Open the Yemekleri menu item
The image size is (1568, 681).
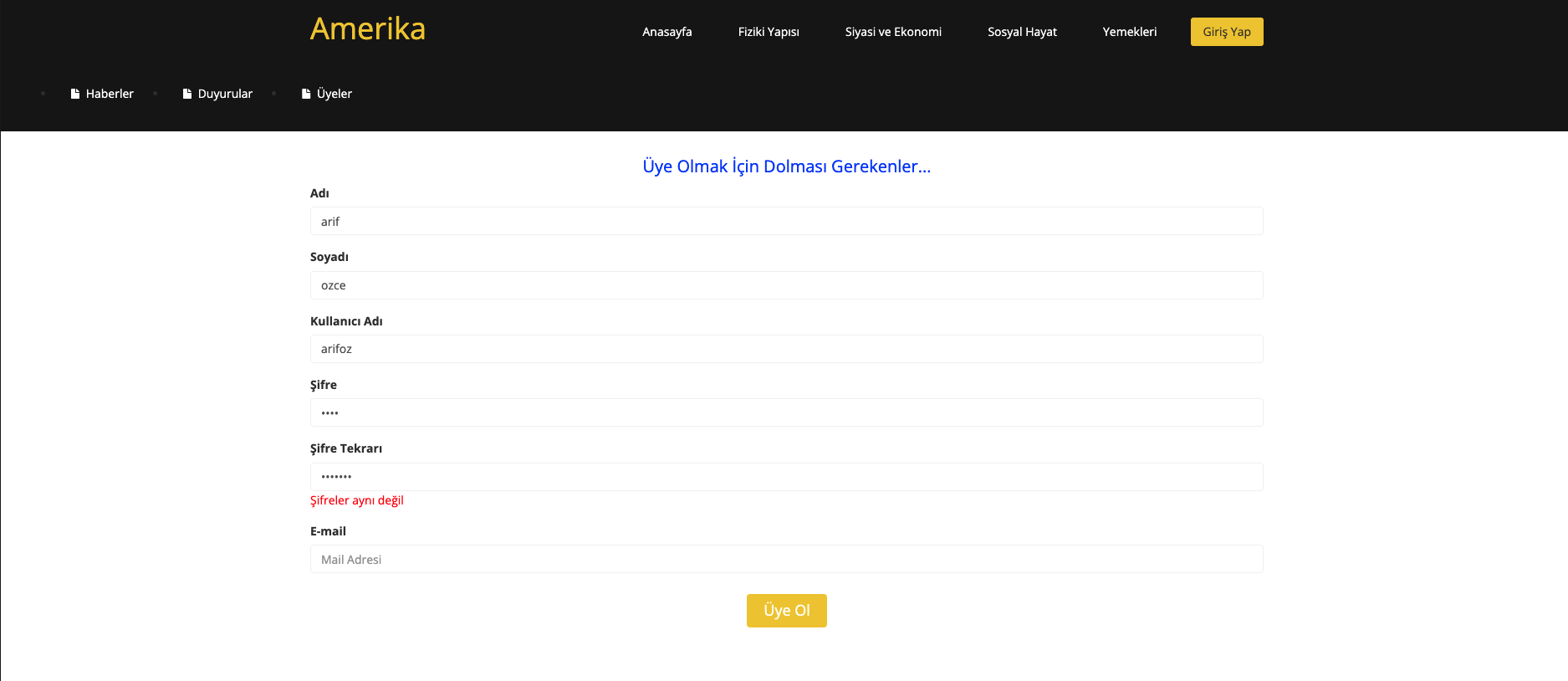pos(1130,32)
